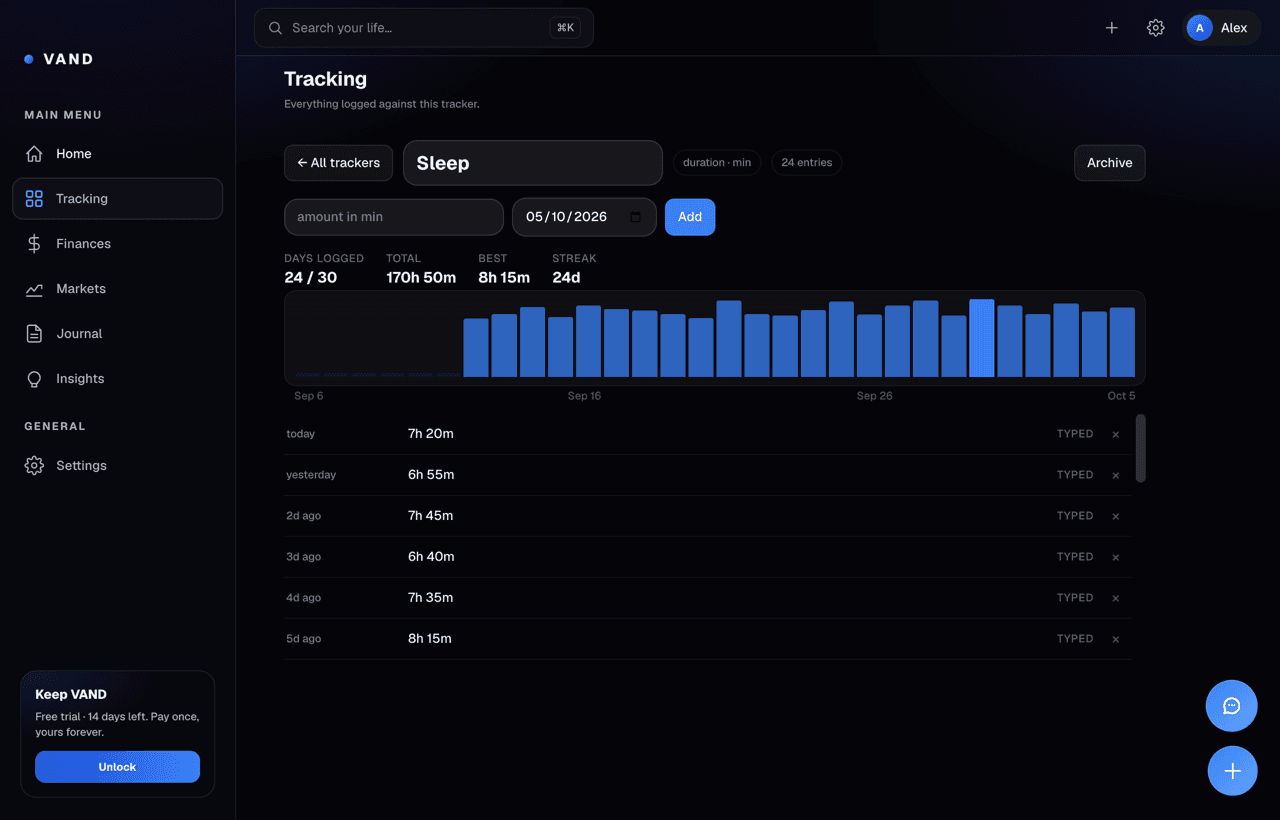Click the 'Search your life' box
The image size is (1280, 820).
coord(424,28)
